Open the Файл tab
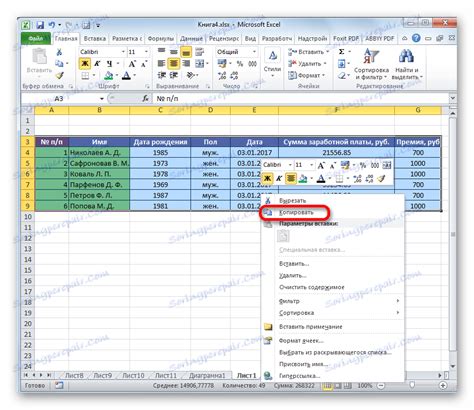Image resolution: width=474 pixels, height=410 pixels. click(x=36, y=39)
